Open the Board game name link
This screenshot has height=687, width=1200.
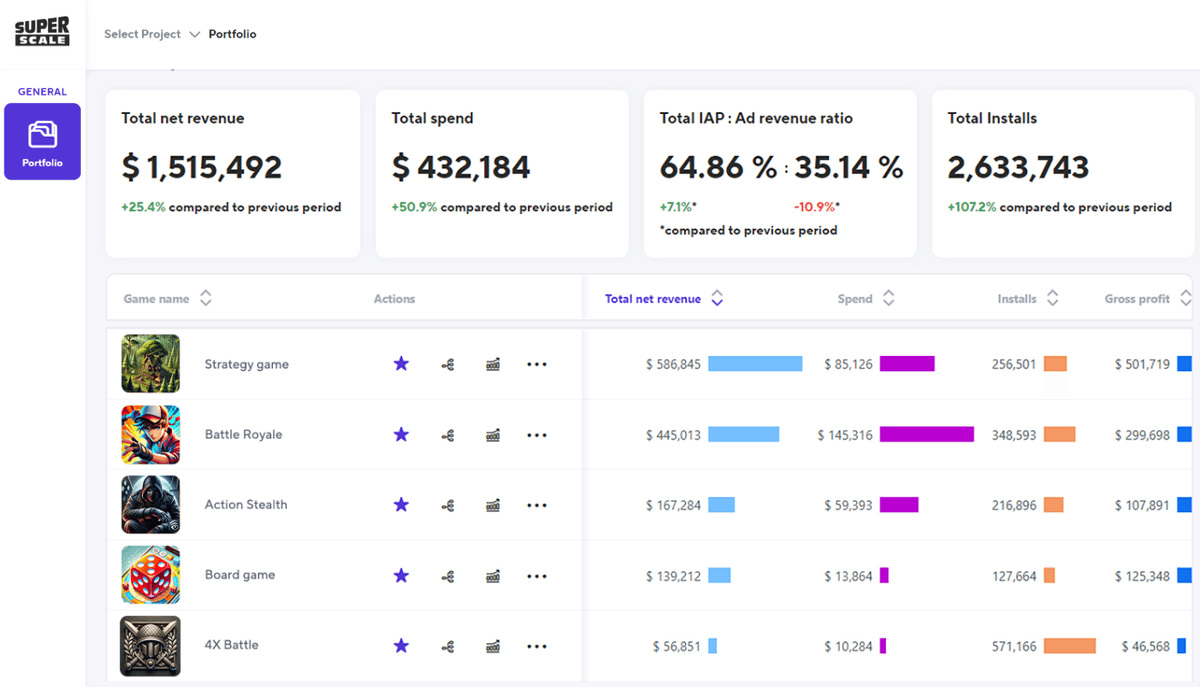(240, 575)
